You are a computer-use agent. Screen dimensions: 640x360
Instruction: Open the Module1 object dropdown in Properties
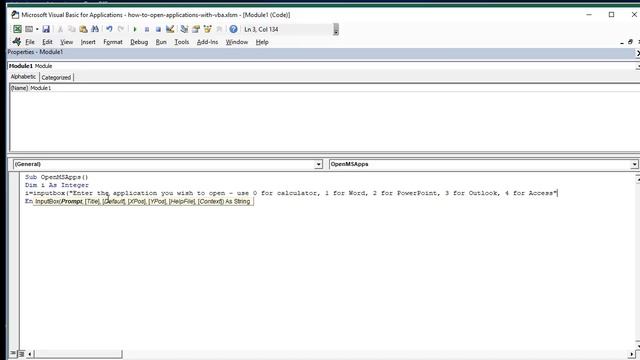click(x=637, y=66)
